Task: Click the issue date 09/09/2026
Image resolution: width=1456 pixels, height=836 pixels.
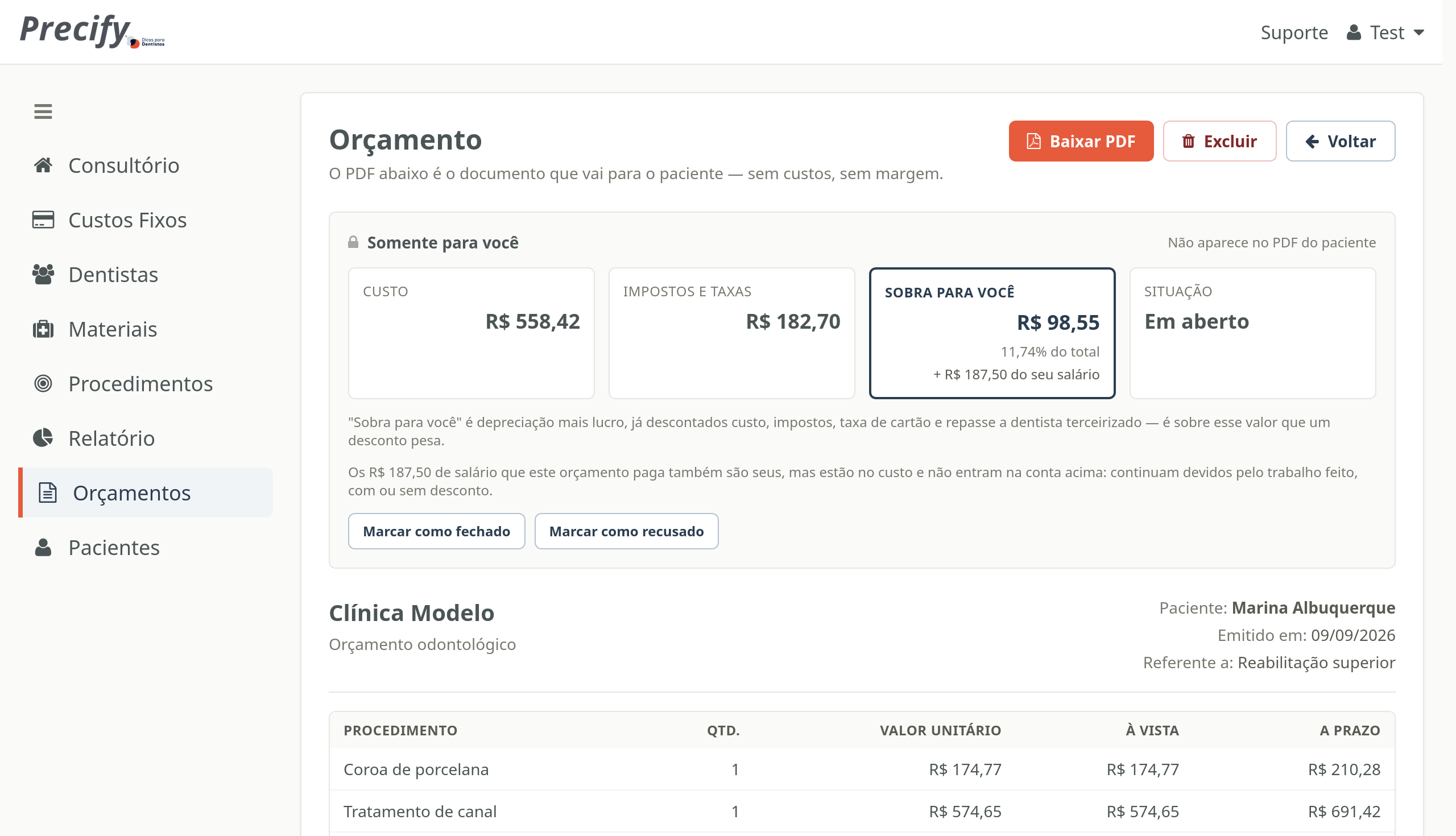Action: click(1353, 635)
